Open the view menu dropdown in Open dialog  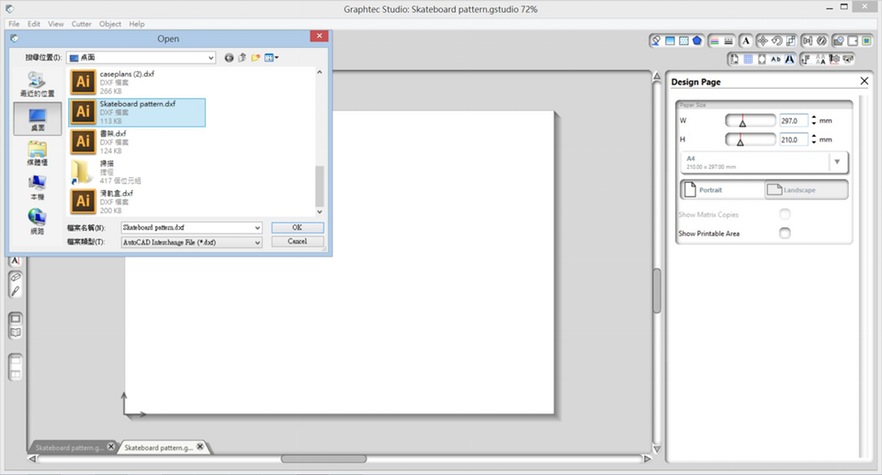[272, 57]
